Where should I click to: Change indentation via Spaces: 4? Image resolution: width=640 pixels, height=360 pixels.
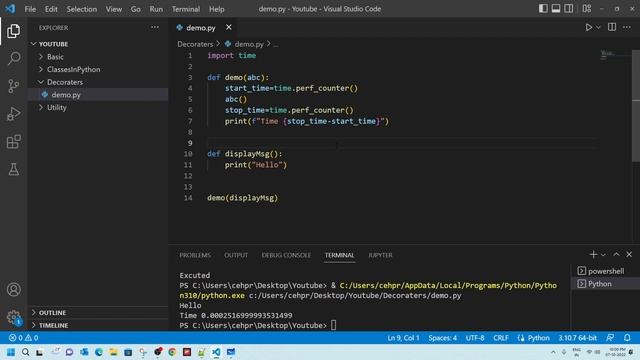coord(442,338)
